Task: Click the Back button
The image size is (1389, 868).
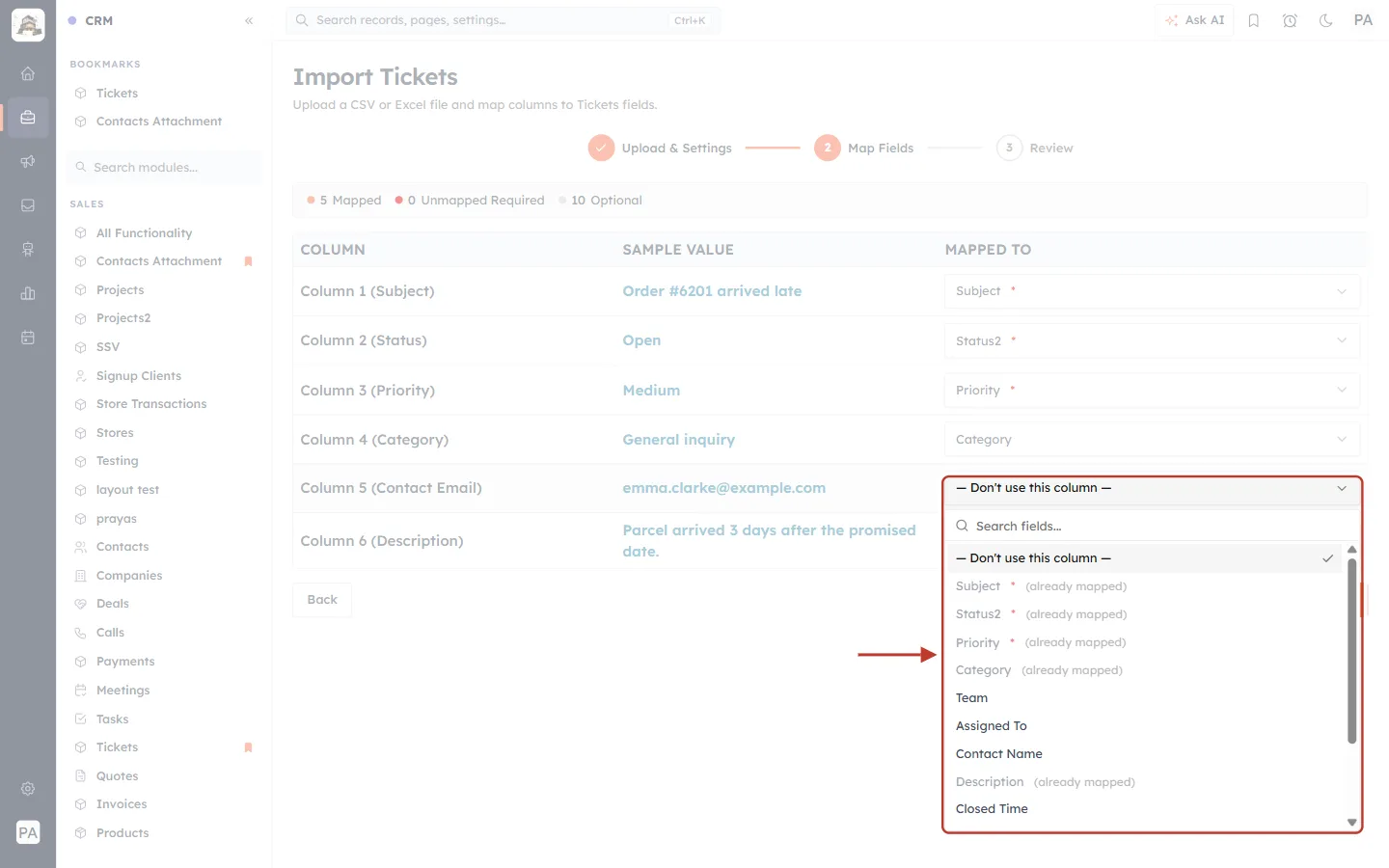Action: [322, 600]
